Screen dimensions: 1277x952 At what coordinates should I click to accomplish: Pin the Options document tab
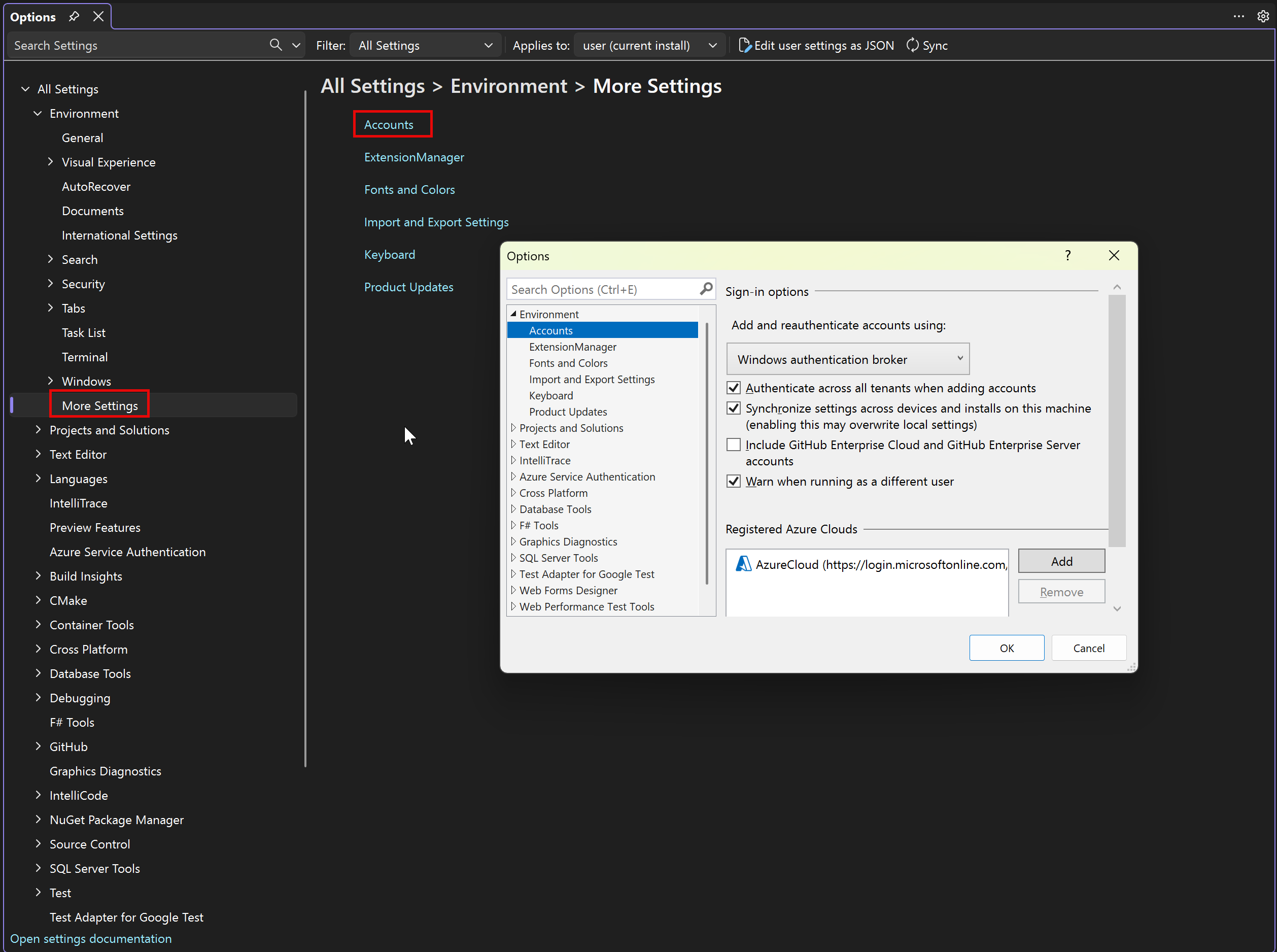[x=74, y=16]
